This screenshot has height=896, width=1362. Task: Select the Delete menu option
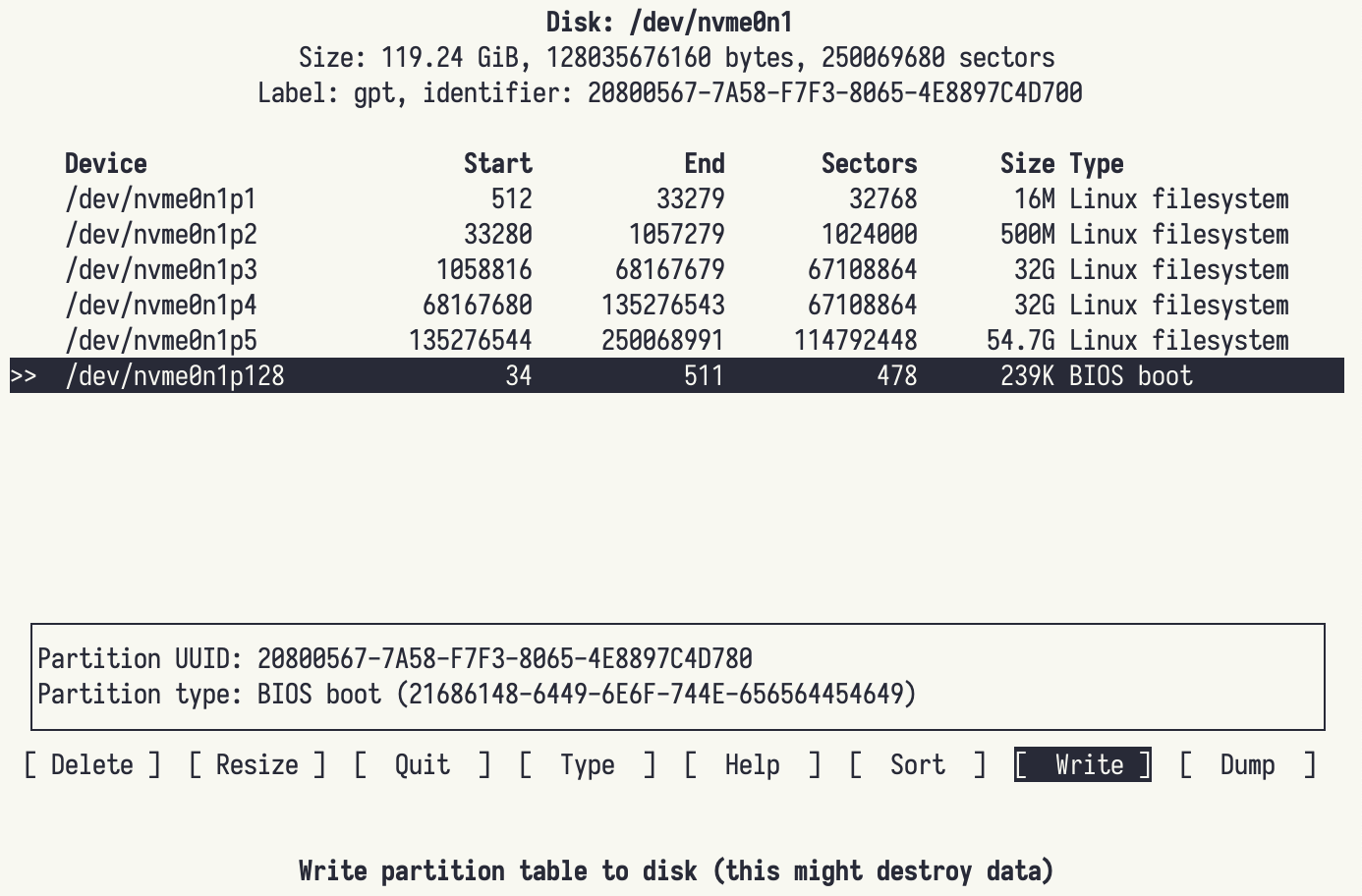pyautogui.click(x=91, y=764)
